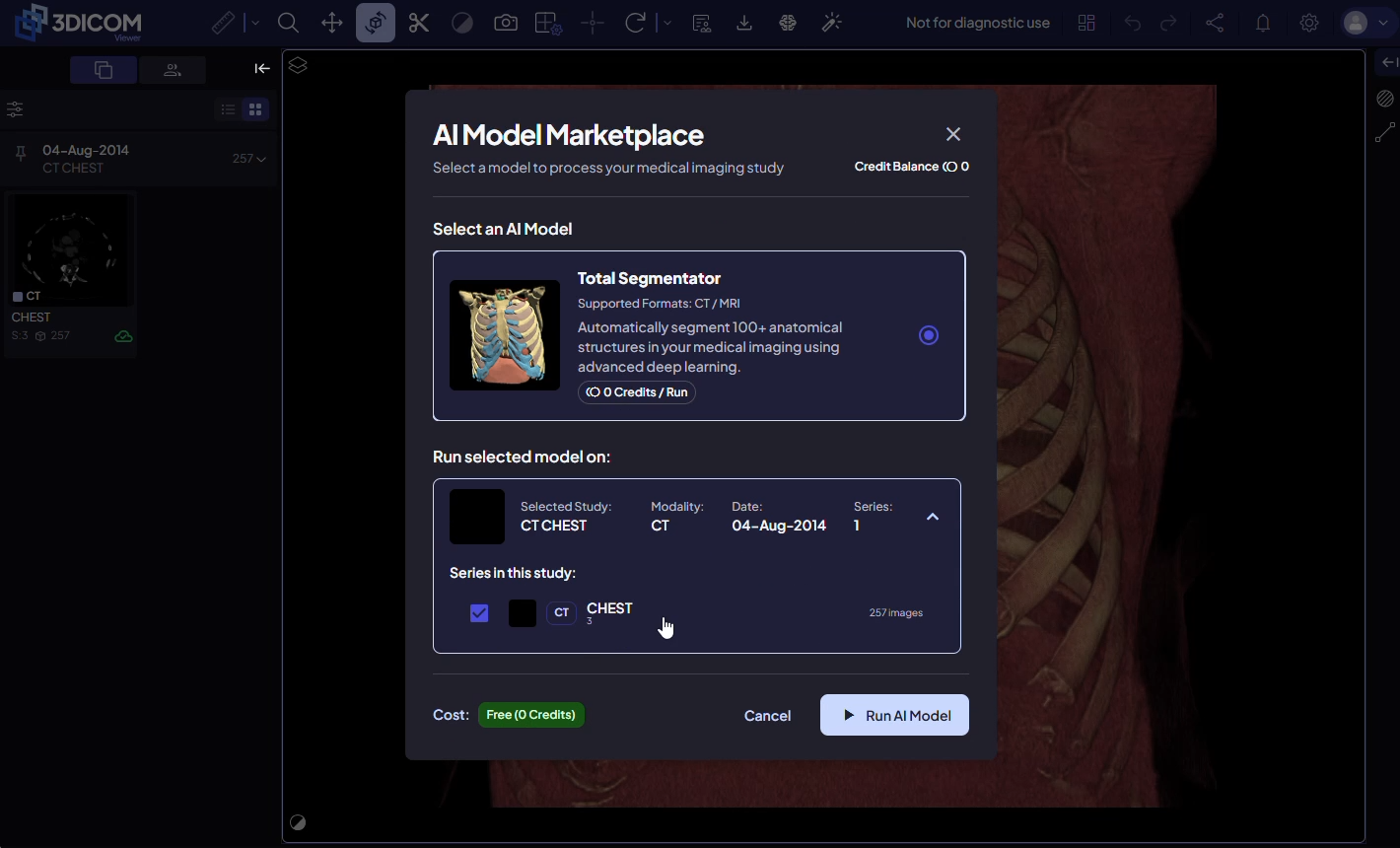Undo the last action

coord(1133,23)
